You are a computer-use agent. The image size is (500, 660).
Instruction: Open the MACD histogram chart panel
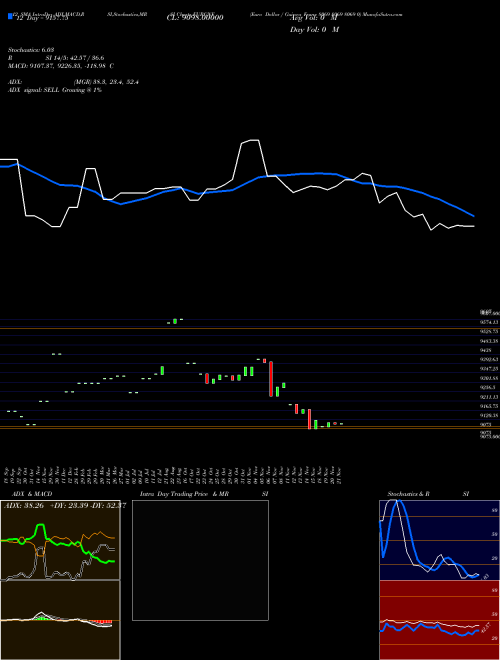pos(60,620)
